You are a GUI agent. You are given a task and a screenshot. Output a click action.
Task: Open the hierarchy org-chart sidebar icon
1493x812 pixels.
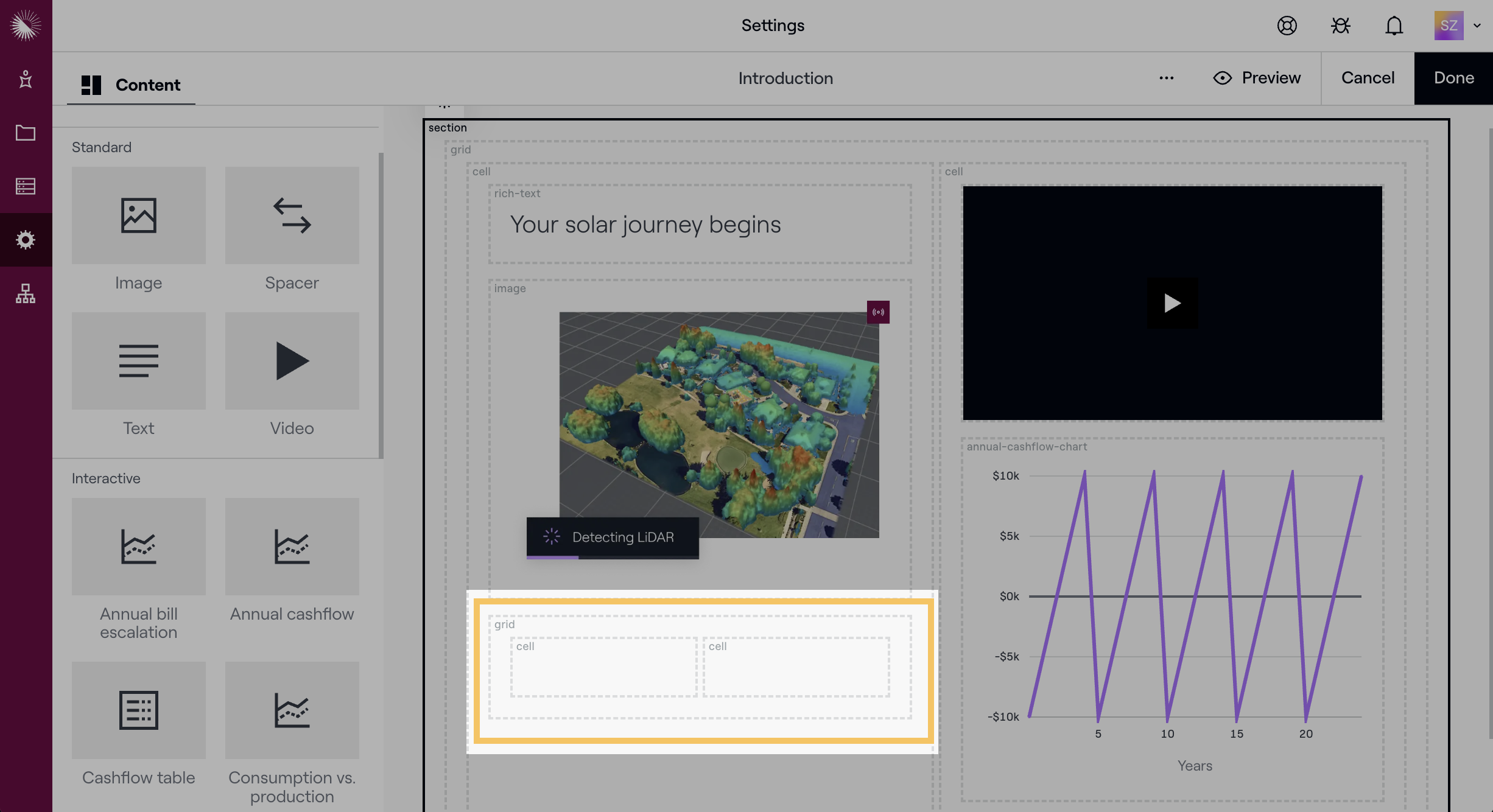tap(26, 293)
